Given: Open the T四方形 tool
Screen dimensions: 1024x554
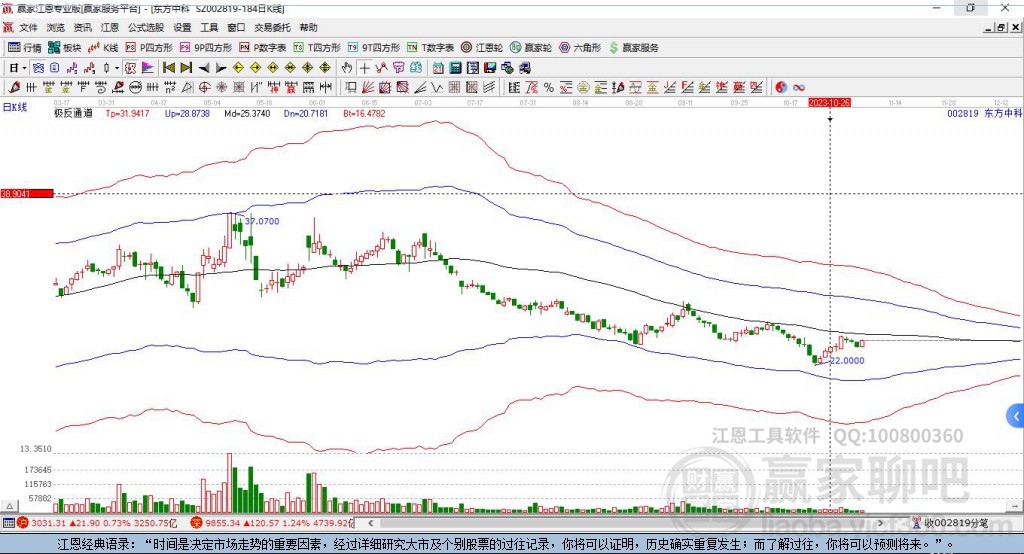Looking at the screenshot, I should point(317,48).
